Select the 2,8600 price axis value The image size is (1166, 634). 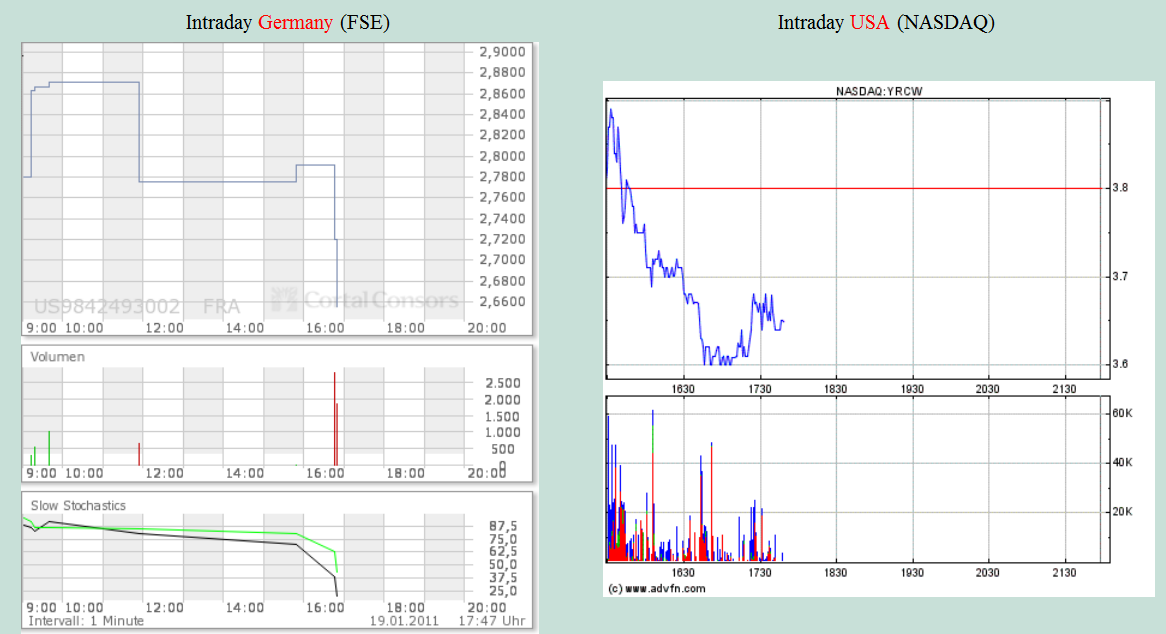point(502,94)
